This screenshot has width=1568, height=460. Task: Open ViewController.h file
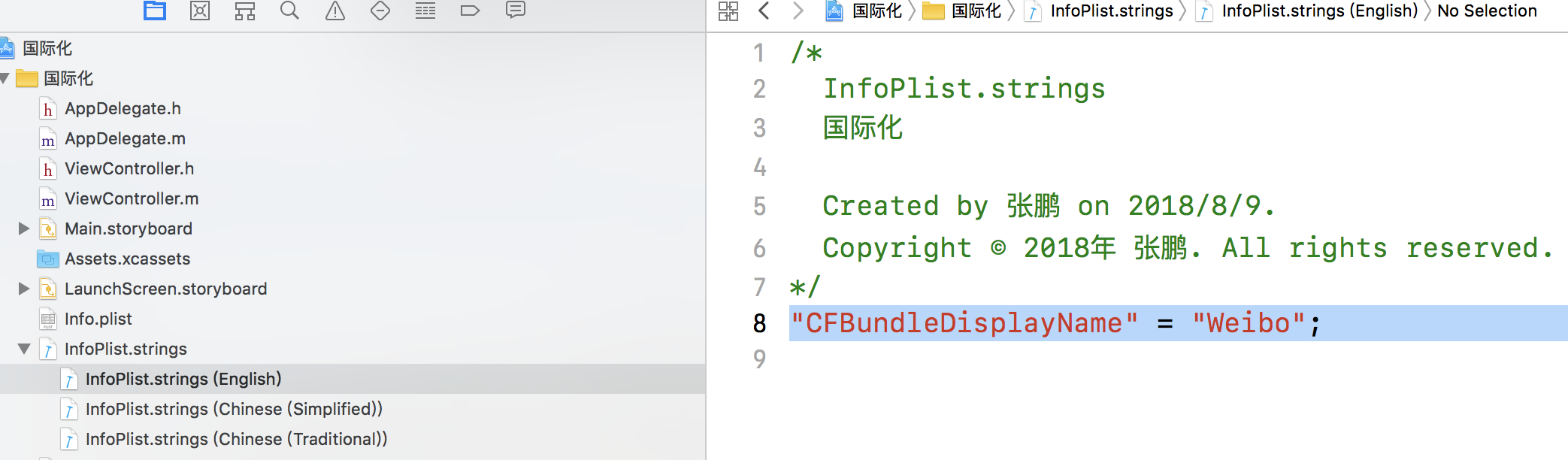tap(129, 168)
